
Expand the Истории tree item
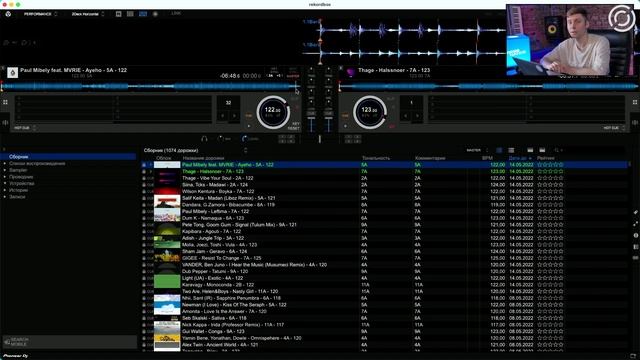[x=5, y=190]
